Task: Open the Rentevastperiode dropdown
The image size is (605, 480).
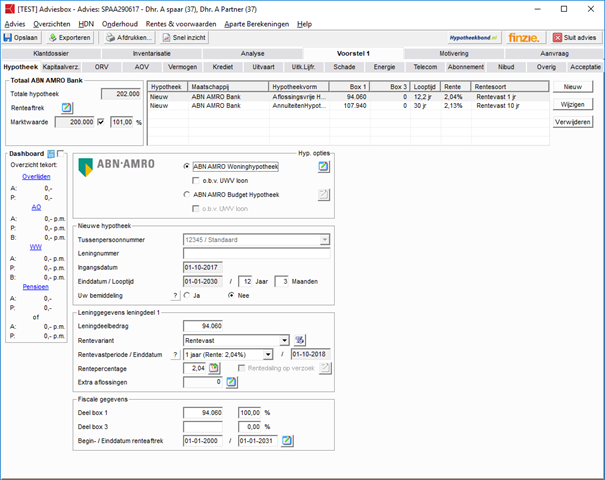Action: (x=268, y=354)
